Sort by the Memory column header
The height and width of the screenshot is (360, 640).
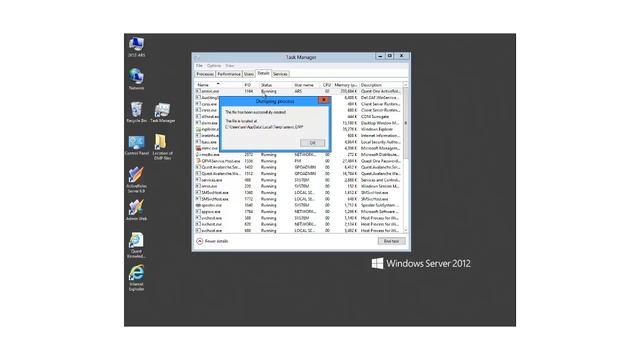pyautogui.click(x=346, y=85)
